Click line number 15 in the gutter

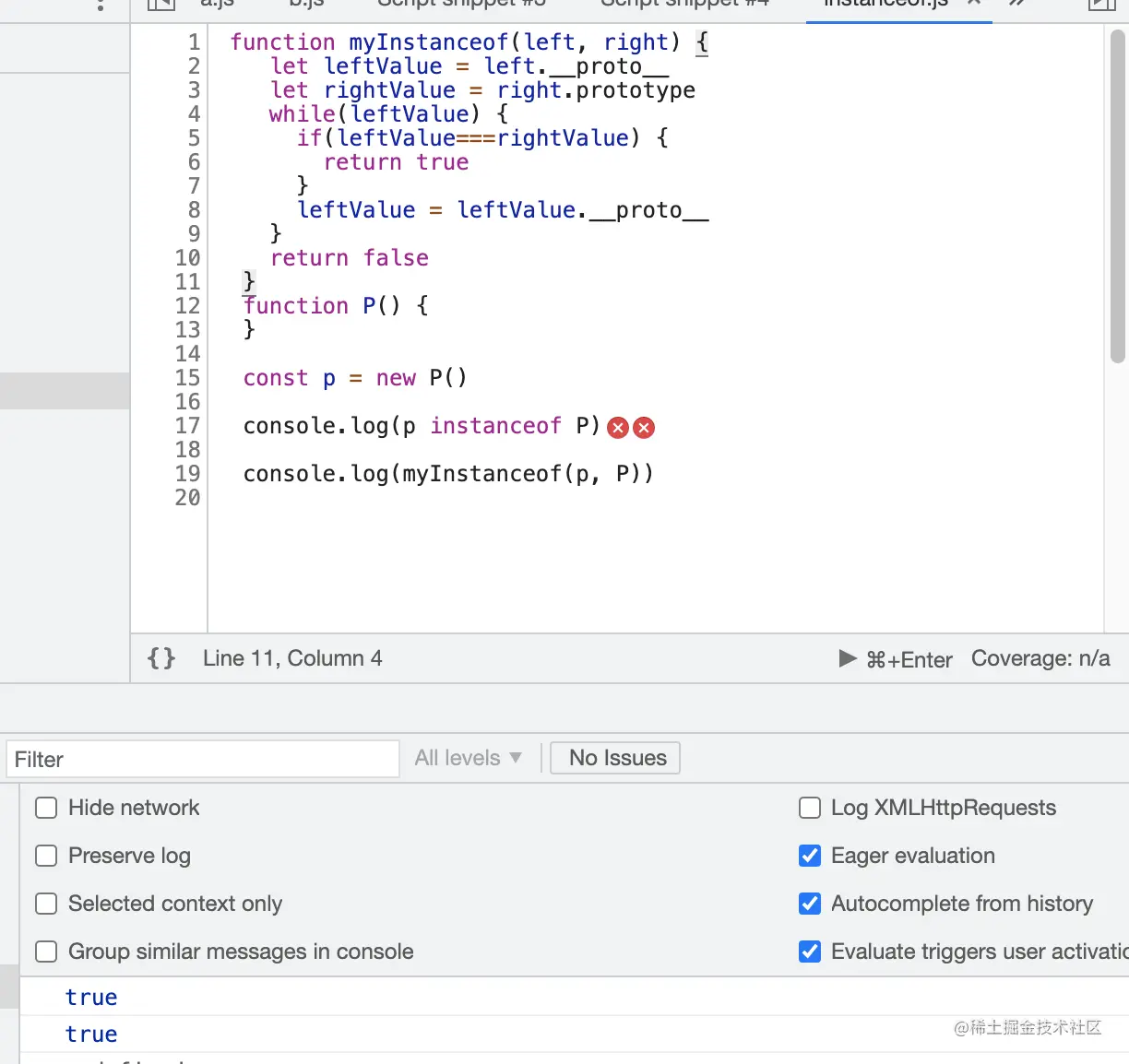tap(187, 378)
